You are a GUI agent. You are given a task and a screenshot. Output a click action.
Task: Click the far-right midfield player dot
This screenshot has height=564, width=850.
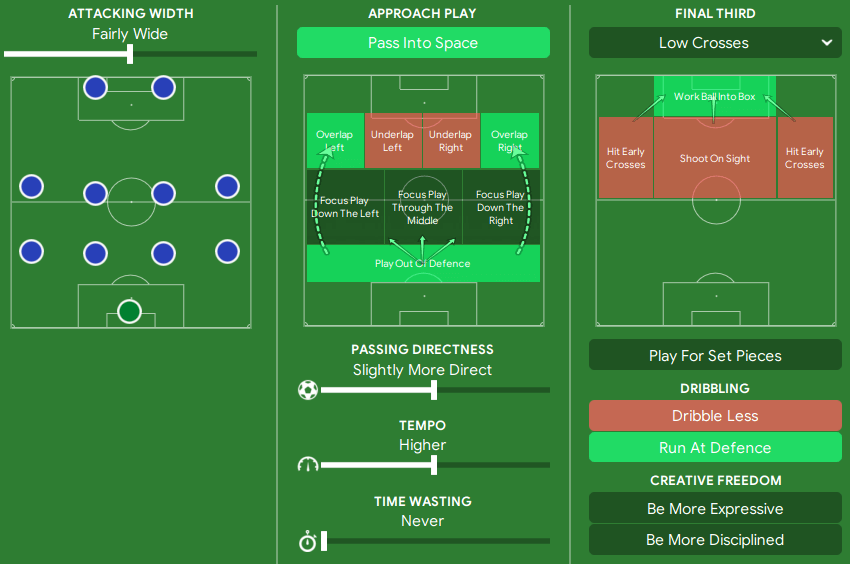[x=227, y=187]
